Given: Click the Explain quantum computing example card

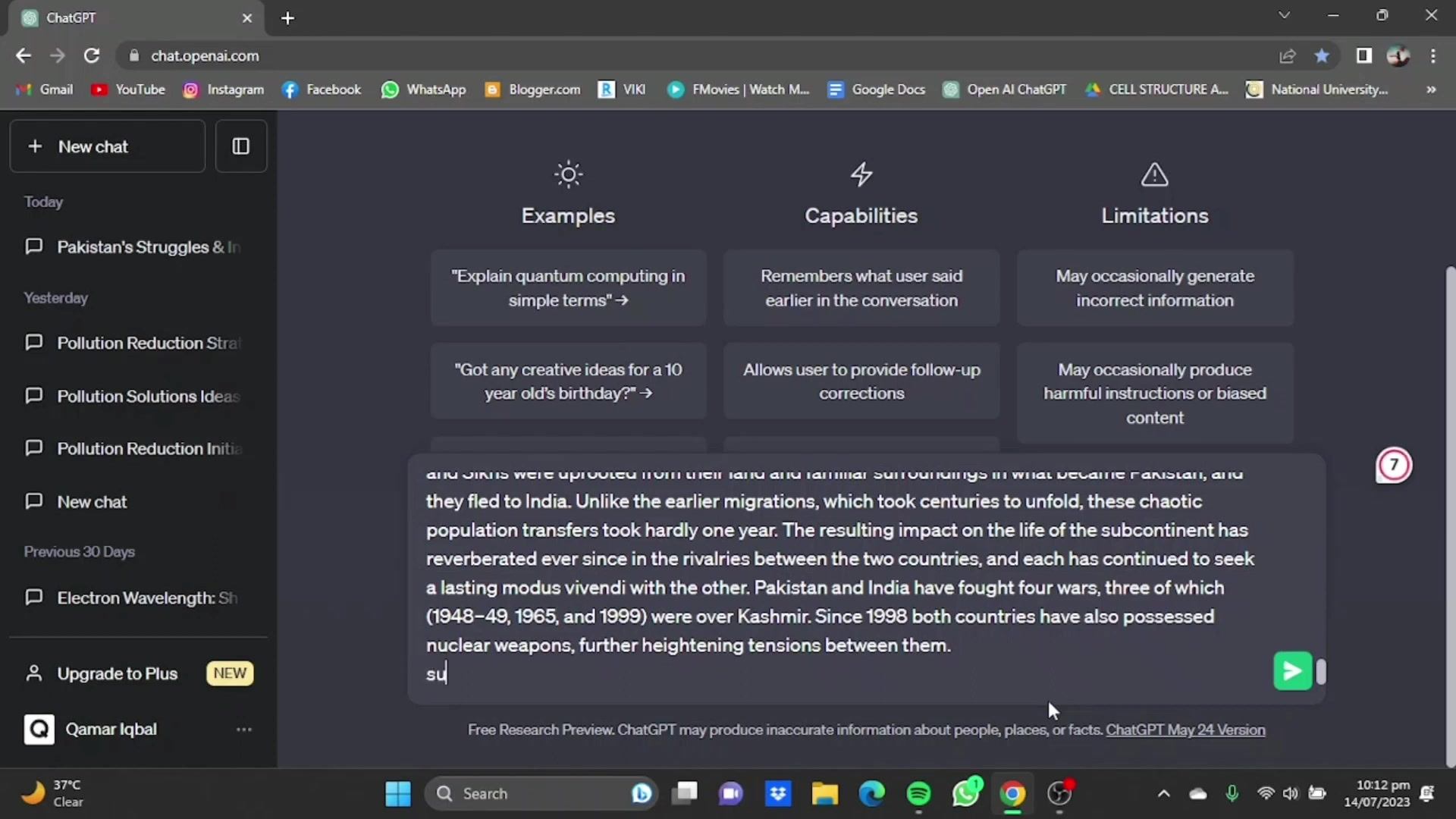Looking at the screenshot, I should point(568,288).
